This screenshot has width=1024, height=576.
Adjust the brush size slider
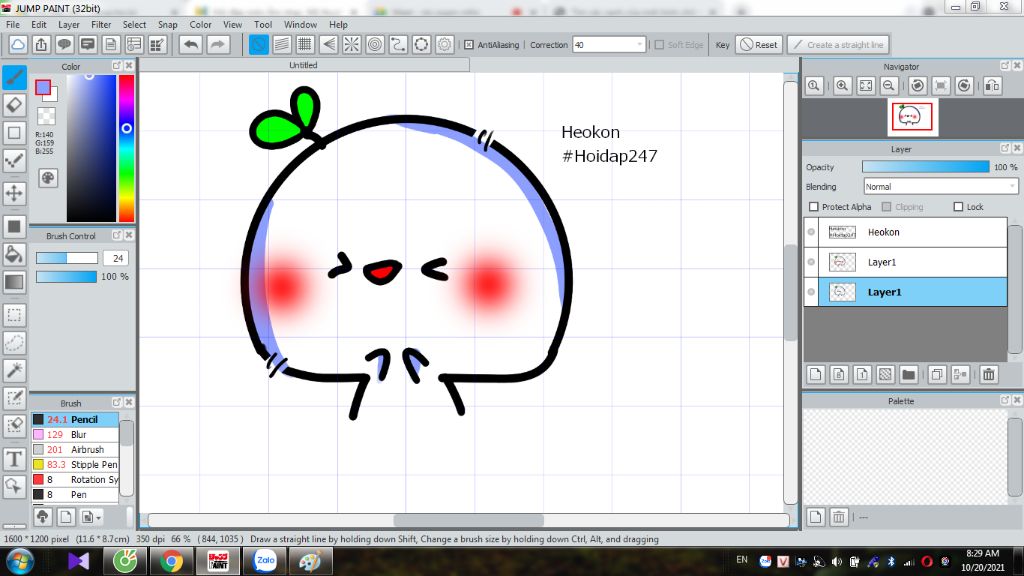(x=67, y=258)
